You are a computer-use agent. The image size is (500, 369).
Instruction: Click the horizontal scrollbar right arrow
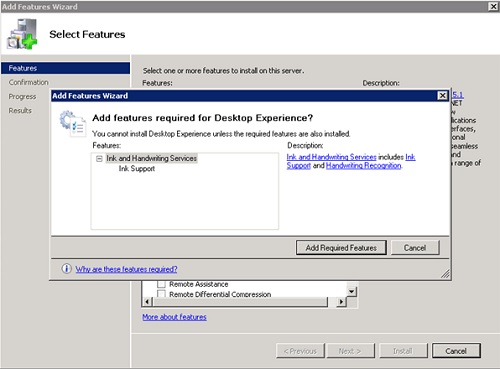tap(341, 302)
